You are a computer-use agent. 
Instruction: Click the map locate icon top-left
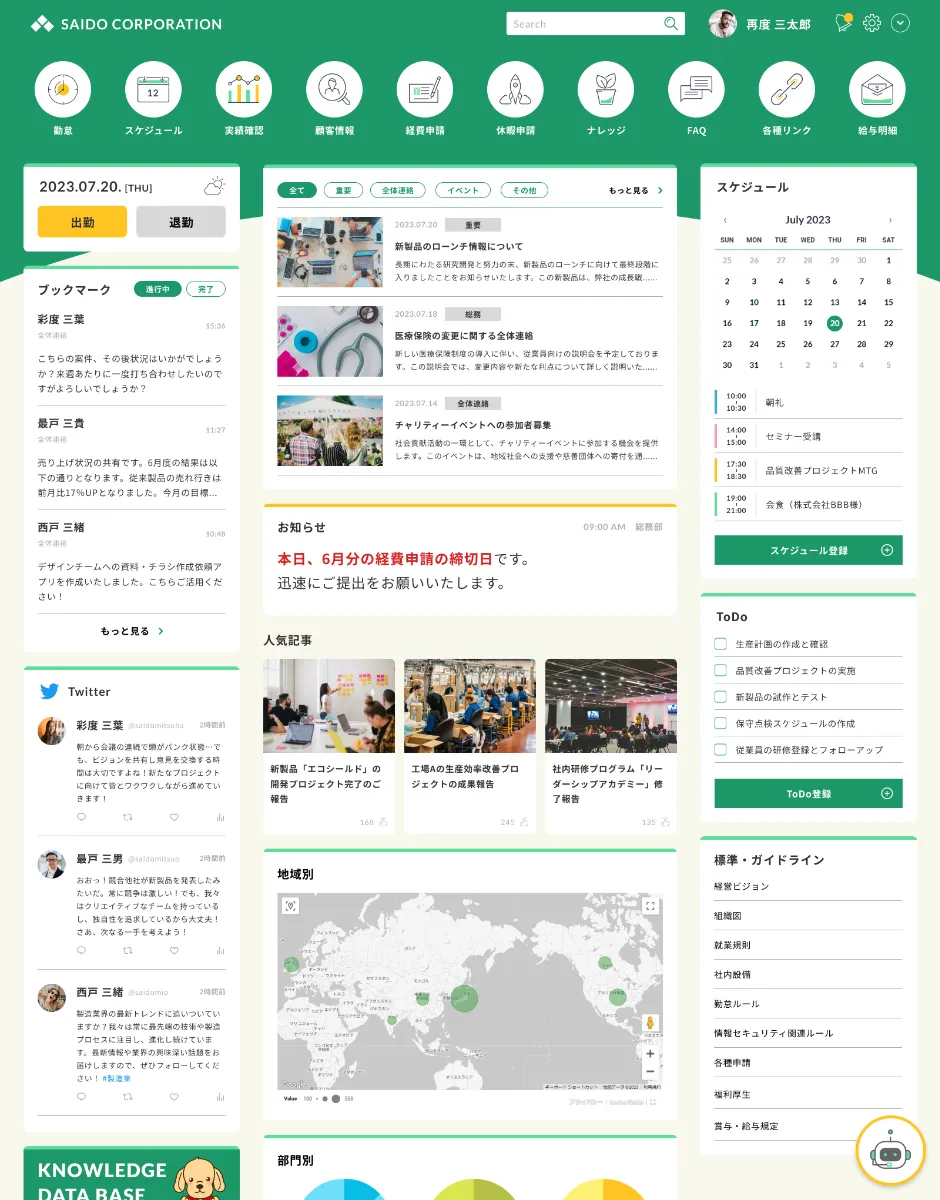coord(290,906)
